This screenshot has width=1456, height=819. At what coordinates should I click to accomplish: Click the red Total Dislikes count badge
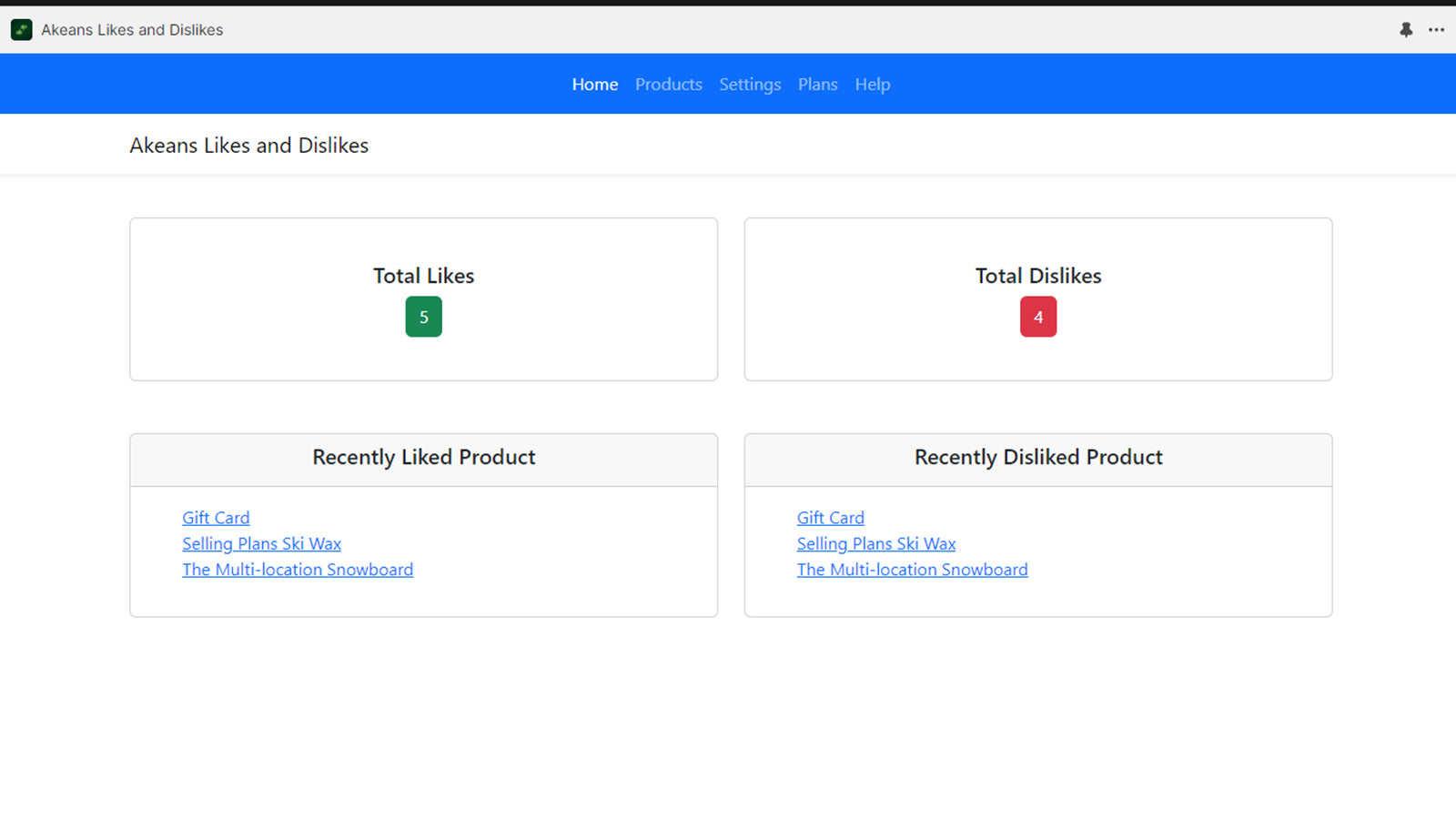(1038, 318)
